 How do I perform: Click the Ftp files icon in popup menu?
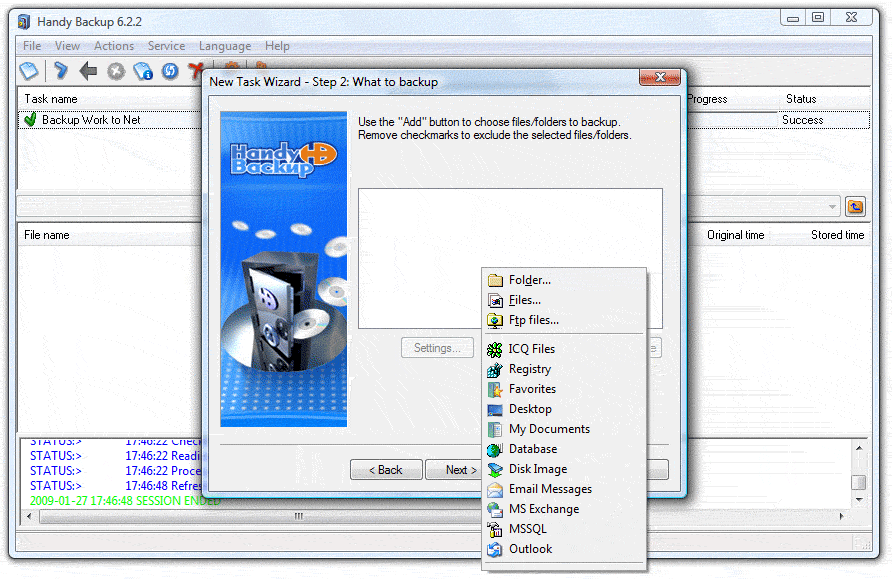tap(495, 320)
